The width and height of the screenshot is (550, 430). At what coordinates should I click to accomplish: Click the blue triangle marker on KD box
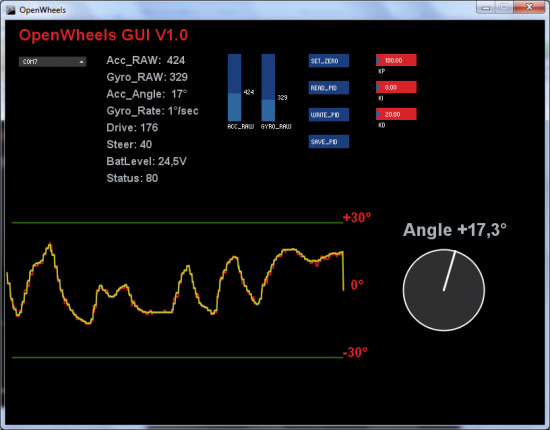click(x=378, y=114)
